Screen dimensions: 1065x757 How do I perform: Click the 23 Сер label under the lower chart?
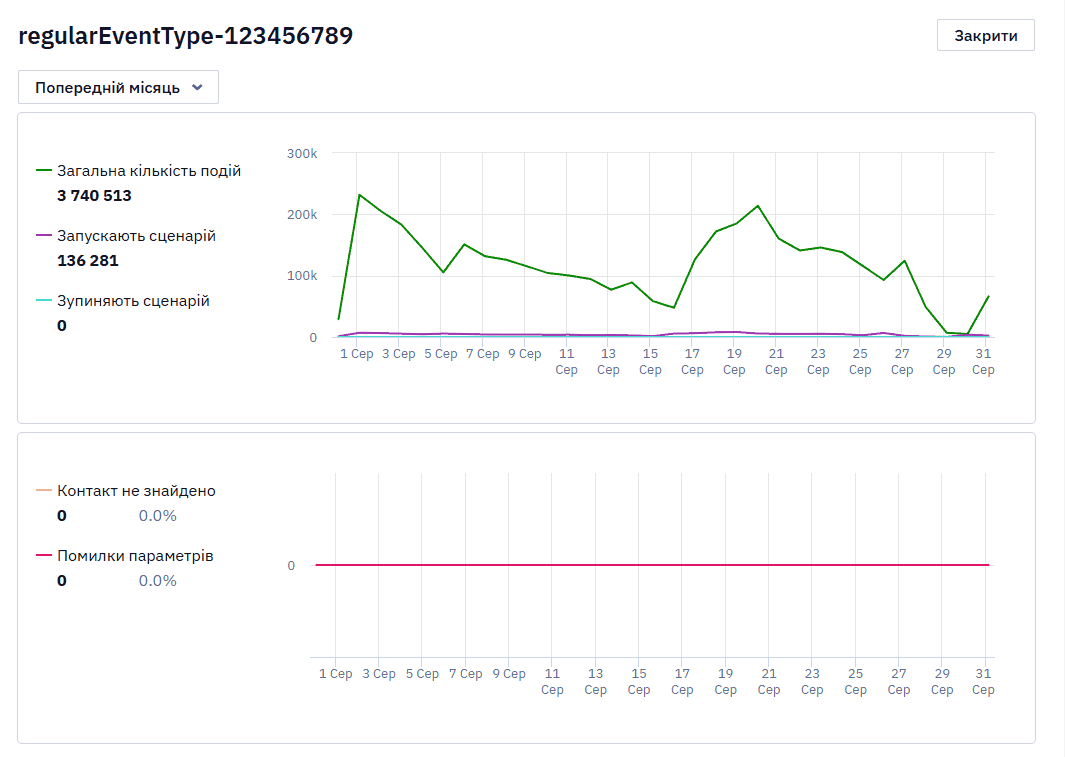click(x=812, y=682)
